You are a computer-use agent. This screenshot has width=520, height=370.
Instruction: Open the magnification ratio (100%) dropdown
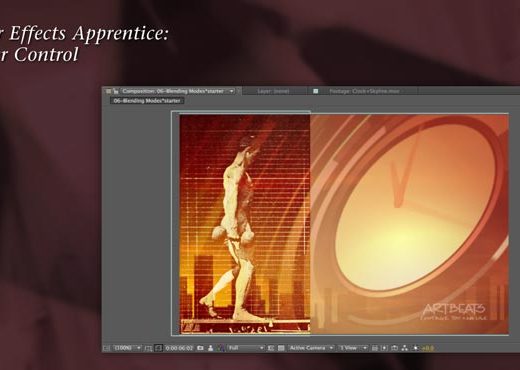coord(127,348)
